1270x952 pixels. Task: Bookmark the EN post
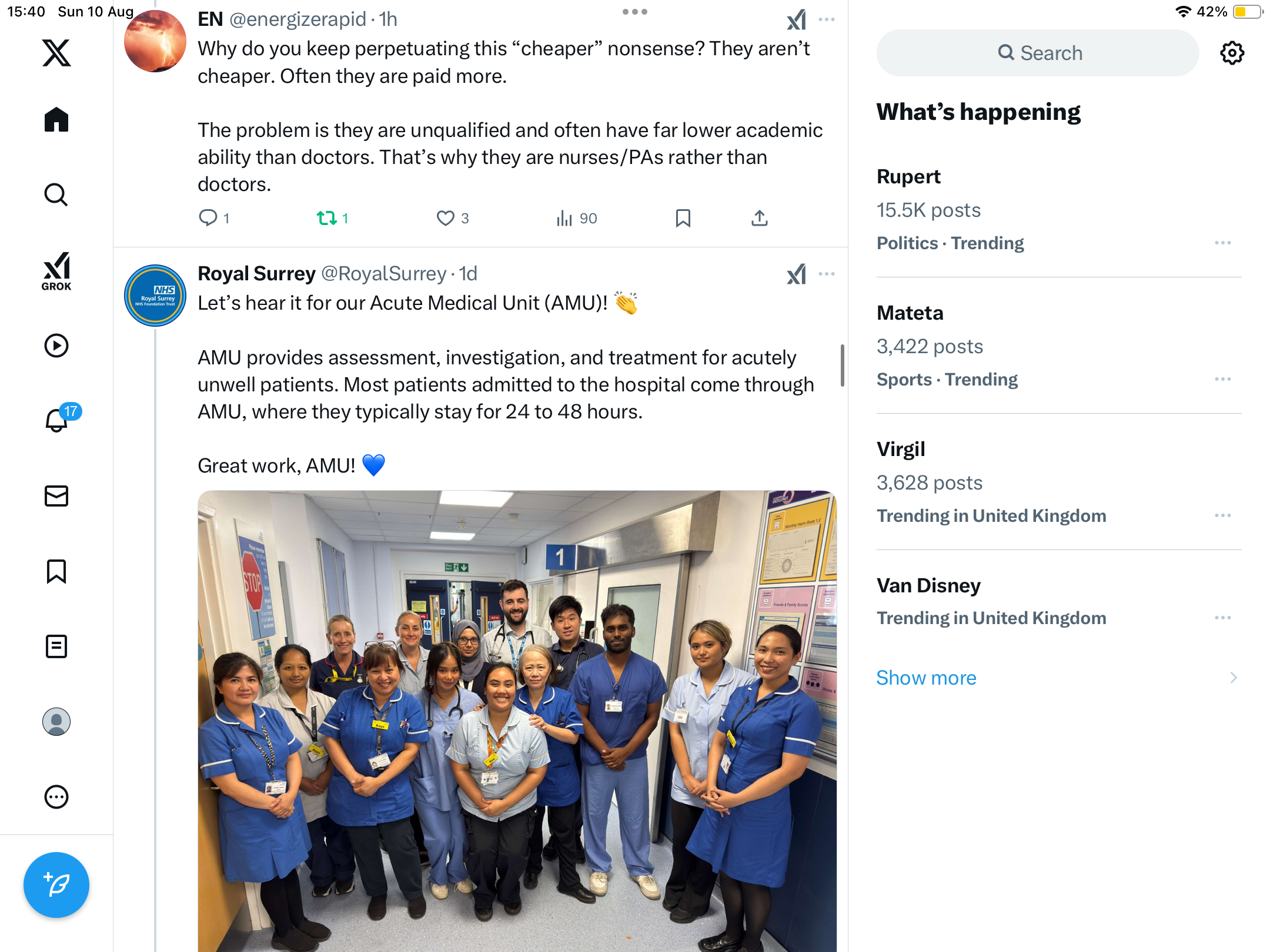coord(683,218)
